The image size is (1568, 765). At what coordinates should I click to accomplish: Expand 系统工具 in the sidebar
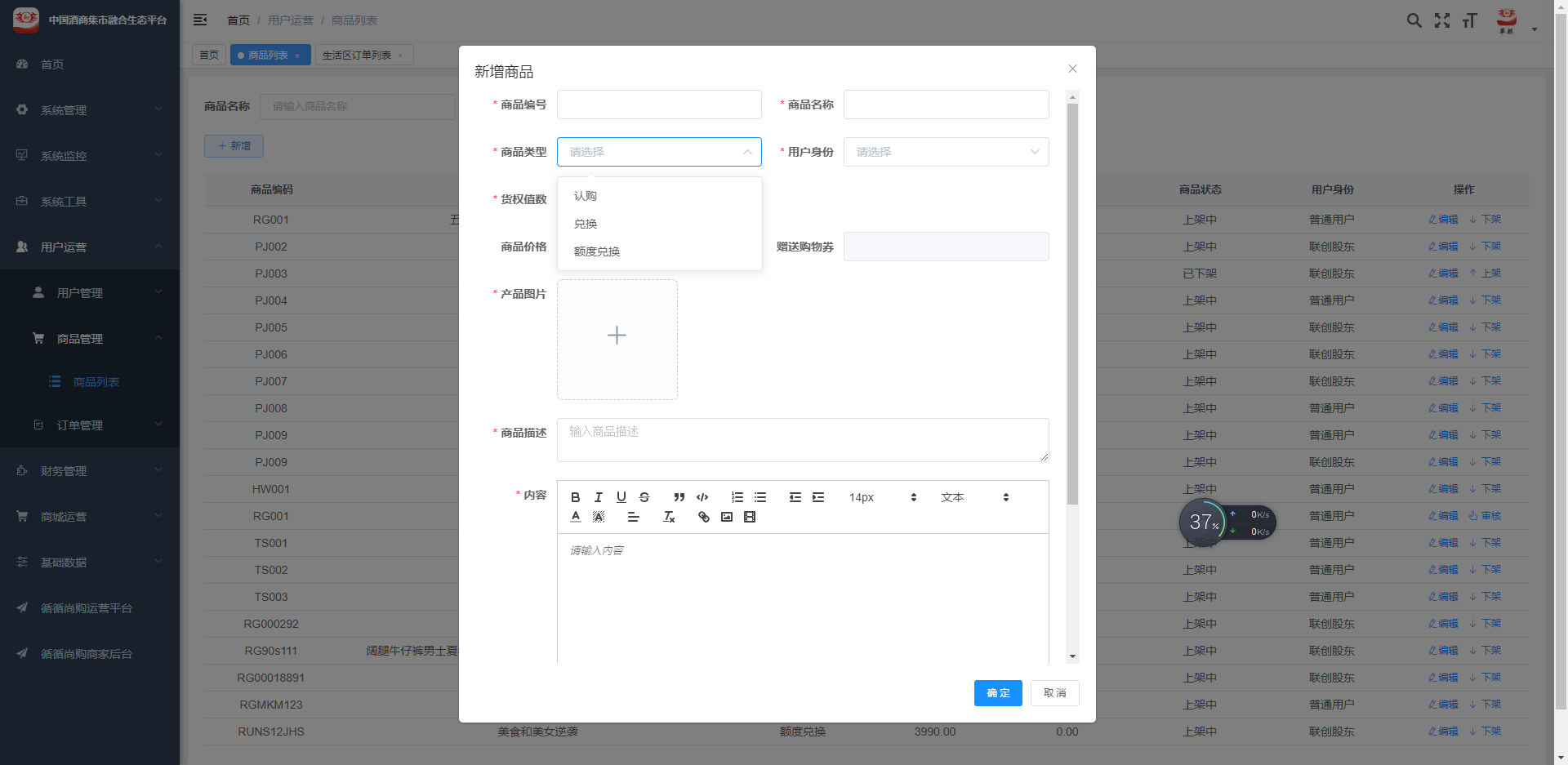[90, 202]
